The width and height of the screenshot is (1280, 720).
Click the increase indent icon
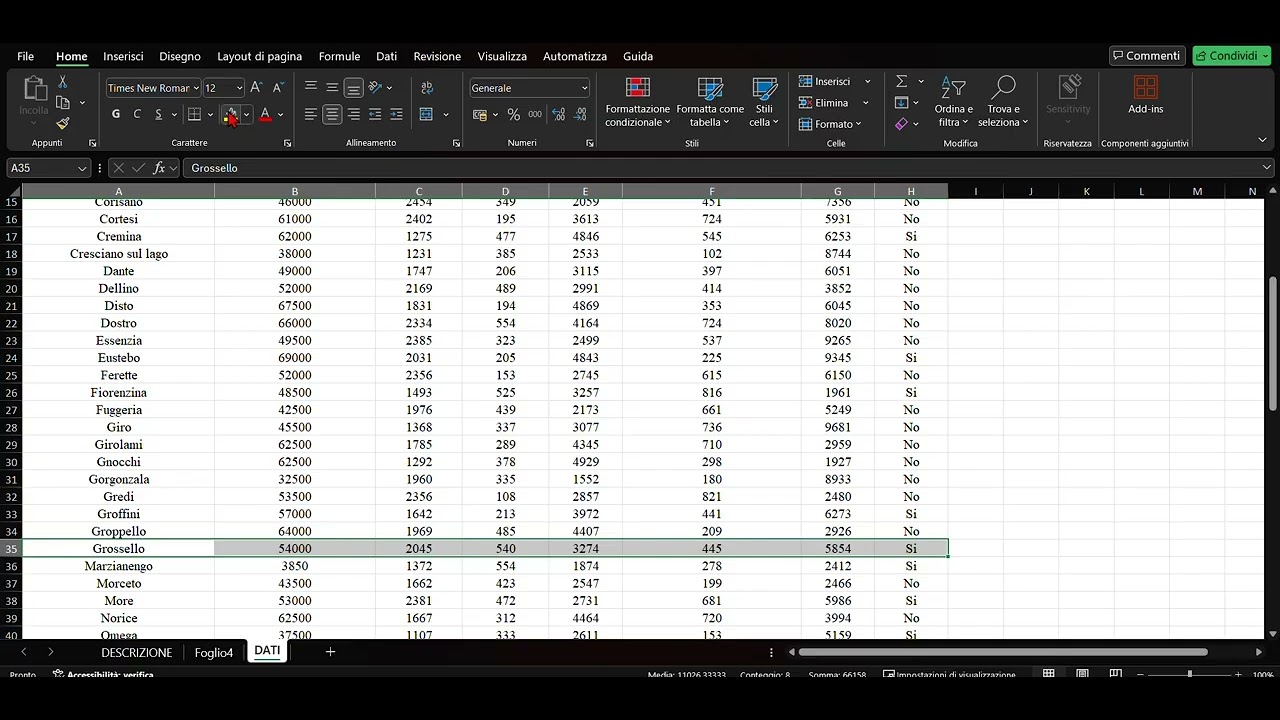click(x=396, y=115)
